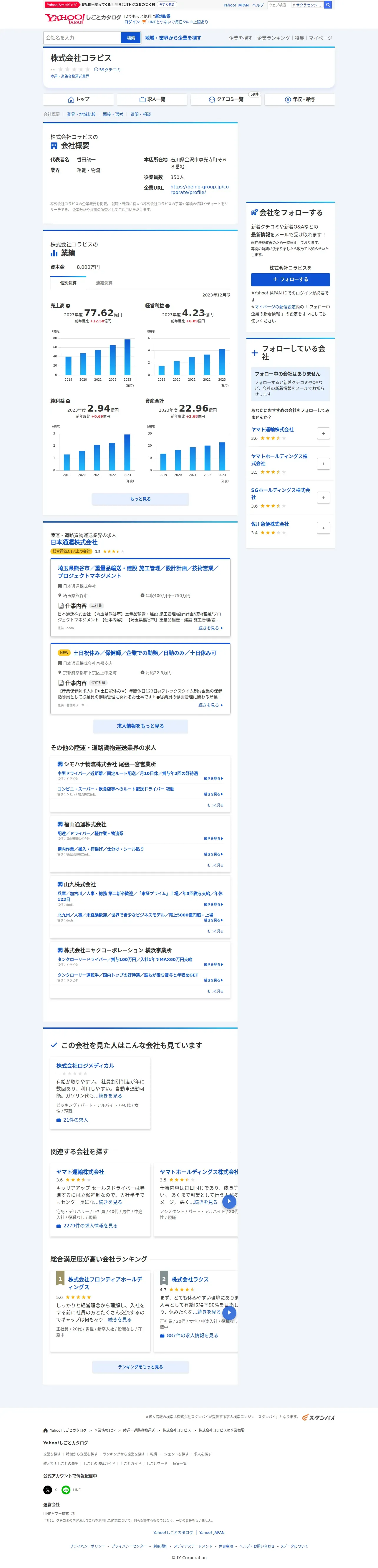Image resolution: width=378 pixels, height=1568 pixels.
Task: Click the 純利益 help question-mark icon
Action: pyautogui.click(x=68, y=401)
